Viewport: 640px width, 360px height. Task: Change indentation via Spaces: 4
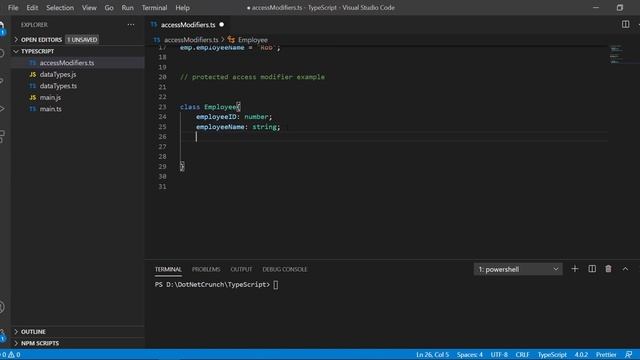tap(469, 355)
